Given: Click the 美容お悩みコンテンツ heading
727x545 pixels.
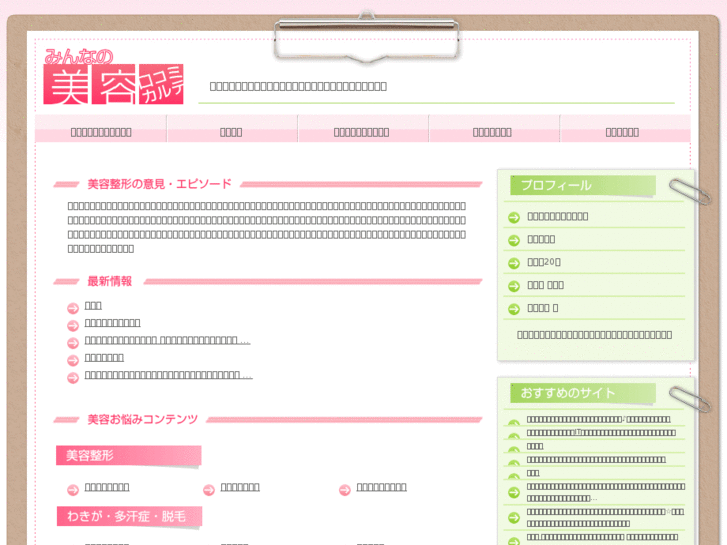Looking at the screenshot, I should pyautogui.click(x=143, y=419).
